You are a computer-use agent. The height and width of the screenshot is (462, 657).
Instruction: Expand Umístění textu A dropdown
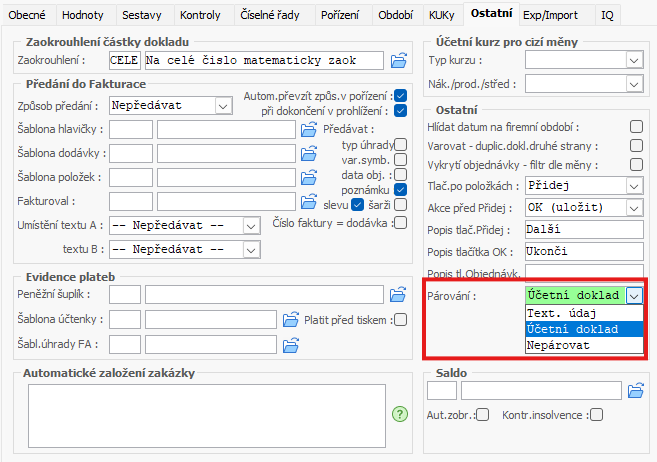click(x=251, y=226)
